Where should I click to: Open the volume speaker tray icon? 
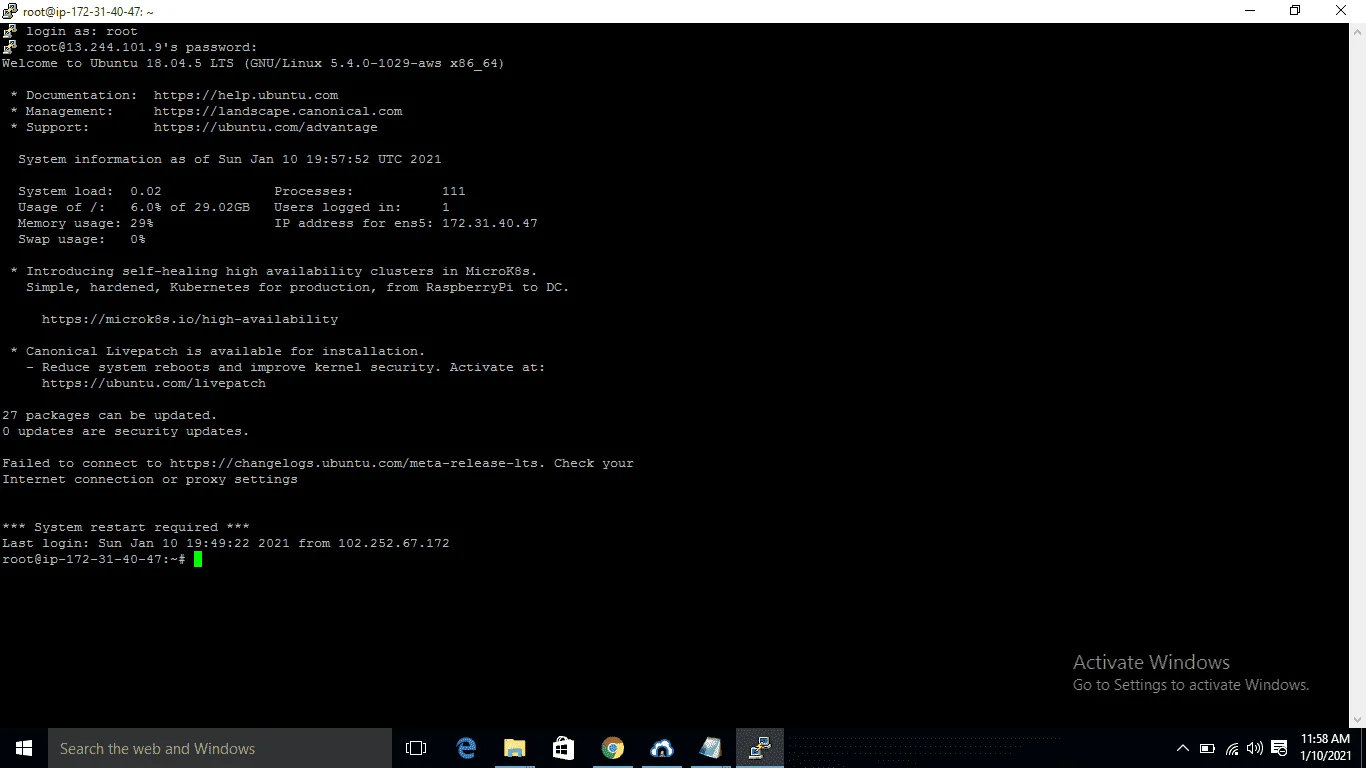pyautogui.click(x=1255, y=748)
